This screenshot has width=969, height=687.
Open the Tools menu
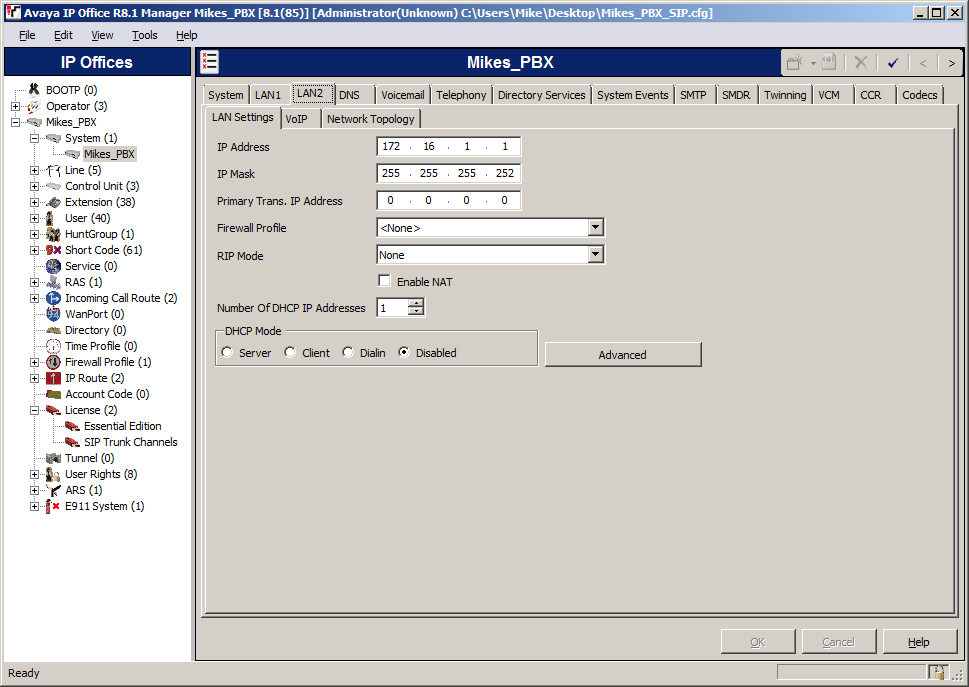145,35
